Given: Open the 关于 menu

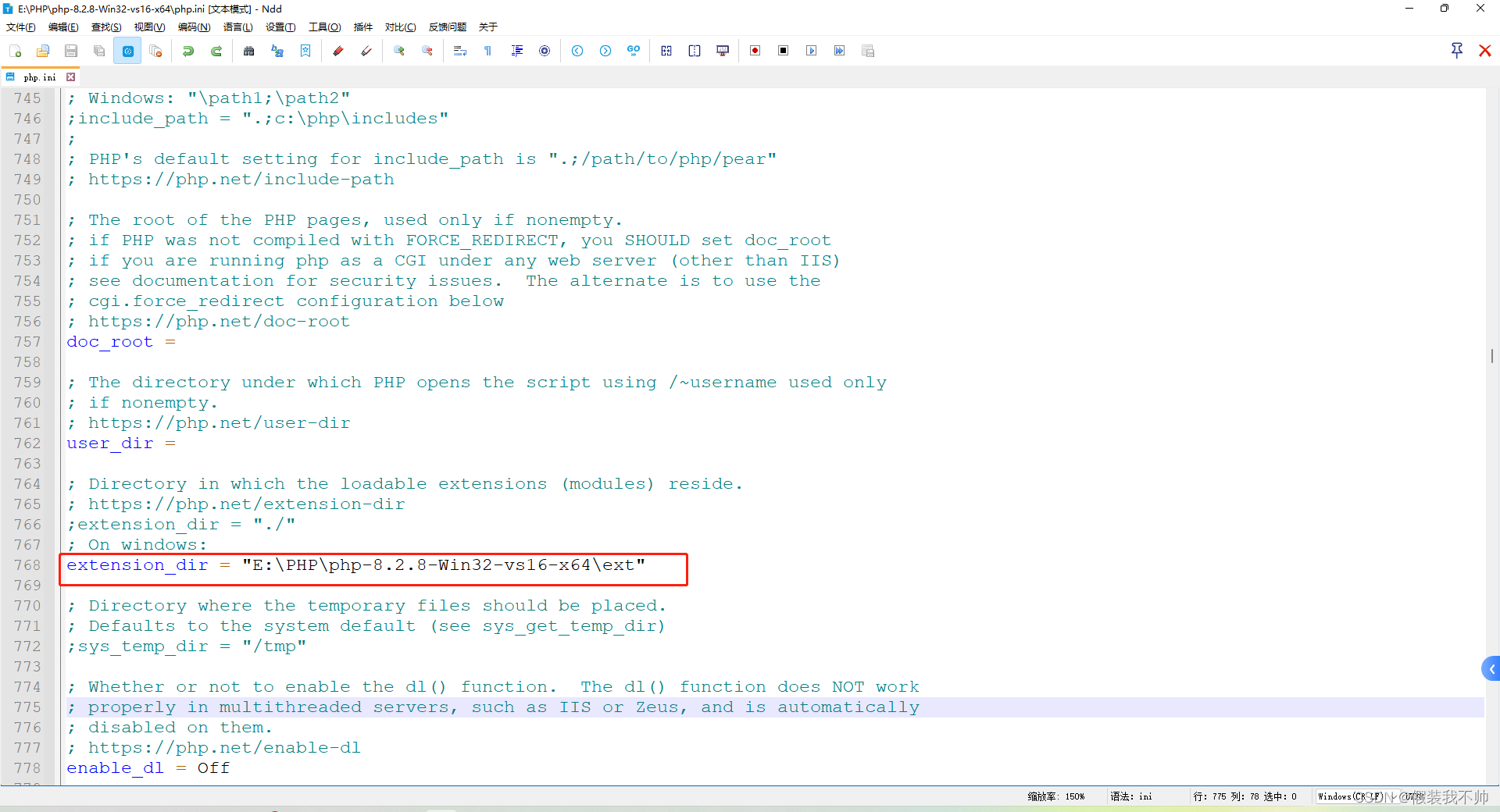Looking at the screenshot, I should (488, 27).
